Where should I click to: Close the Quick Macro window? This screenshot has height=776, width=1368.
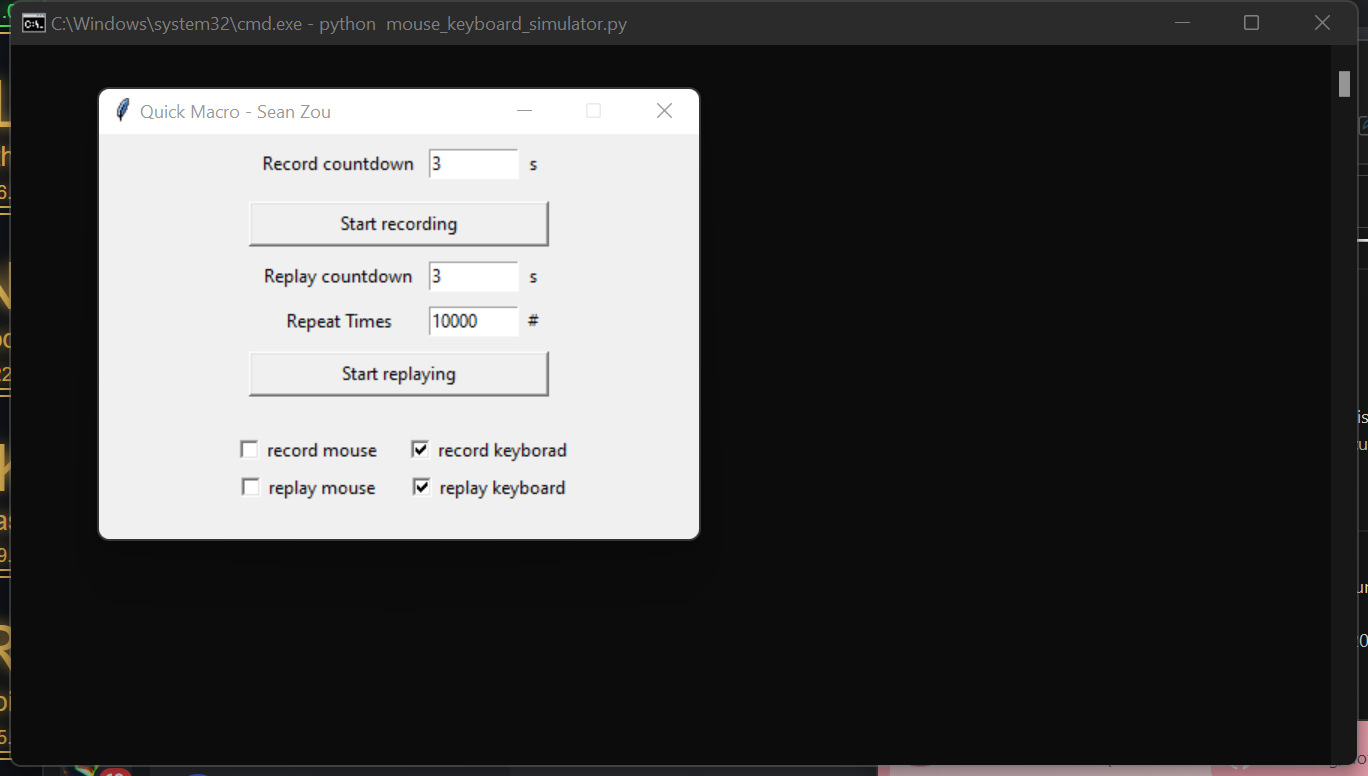click(664, 111)
